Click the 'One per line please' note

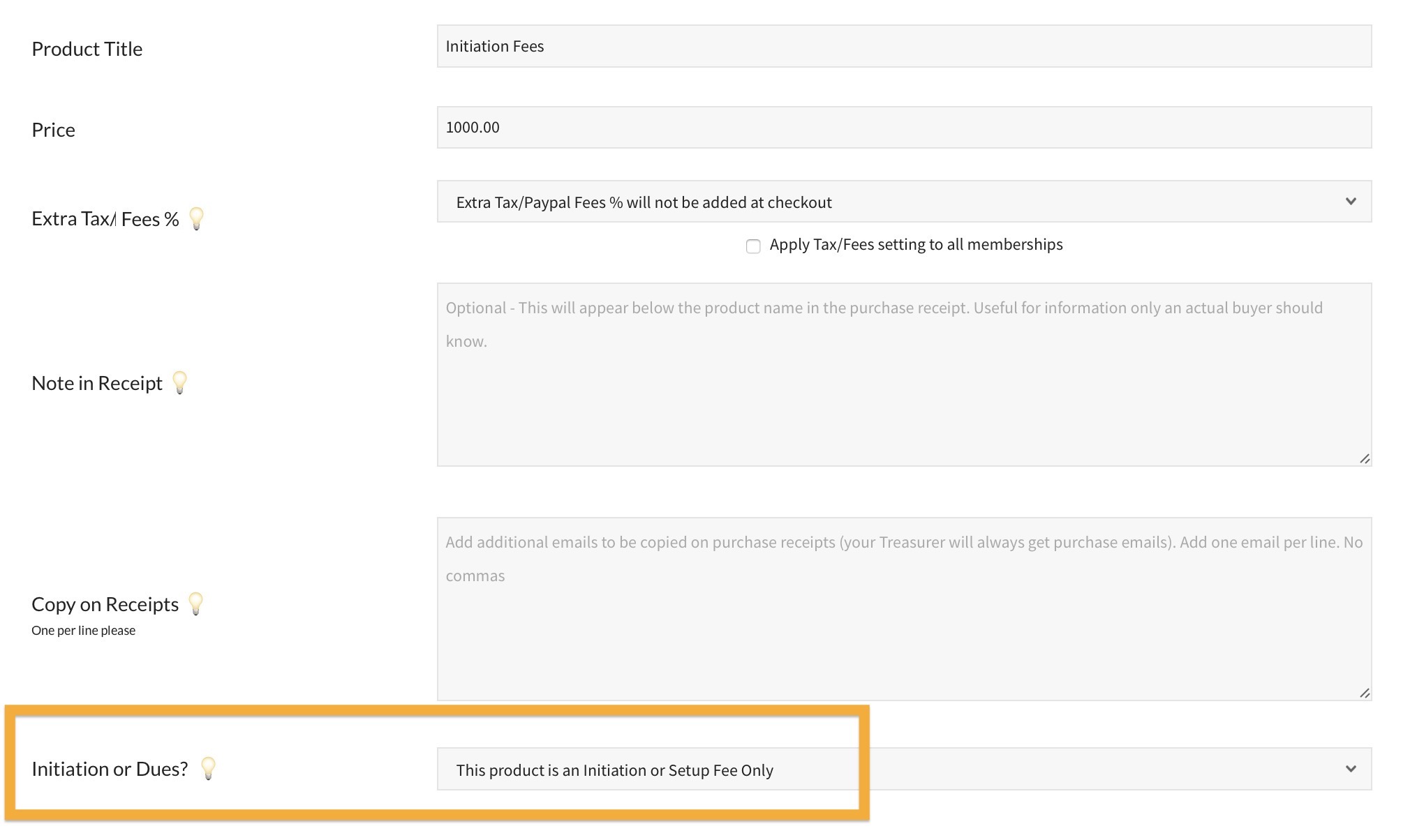[x=84, y=631]
